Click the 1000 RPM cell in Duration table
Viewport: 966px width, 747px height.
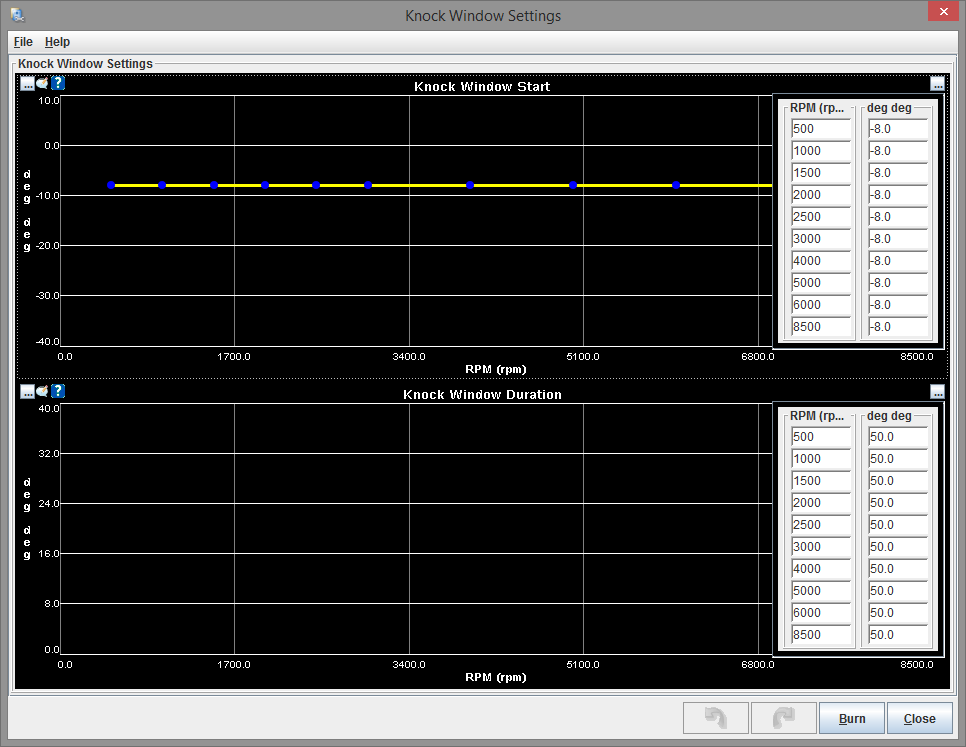(x=820, y=459)
